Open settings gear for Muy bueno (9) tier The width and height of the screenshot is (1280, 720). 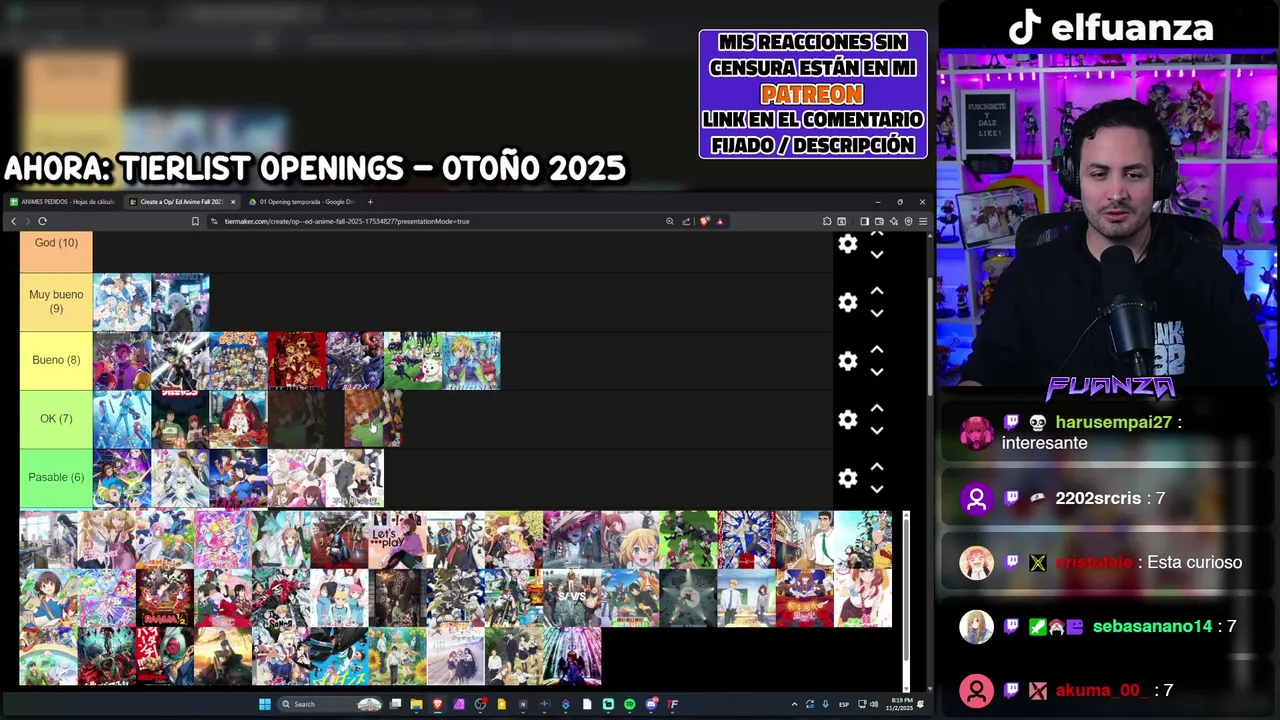pos(848,302)
